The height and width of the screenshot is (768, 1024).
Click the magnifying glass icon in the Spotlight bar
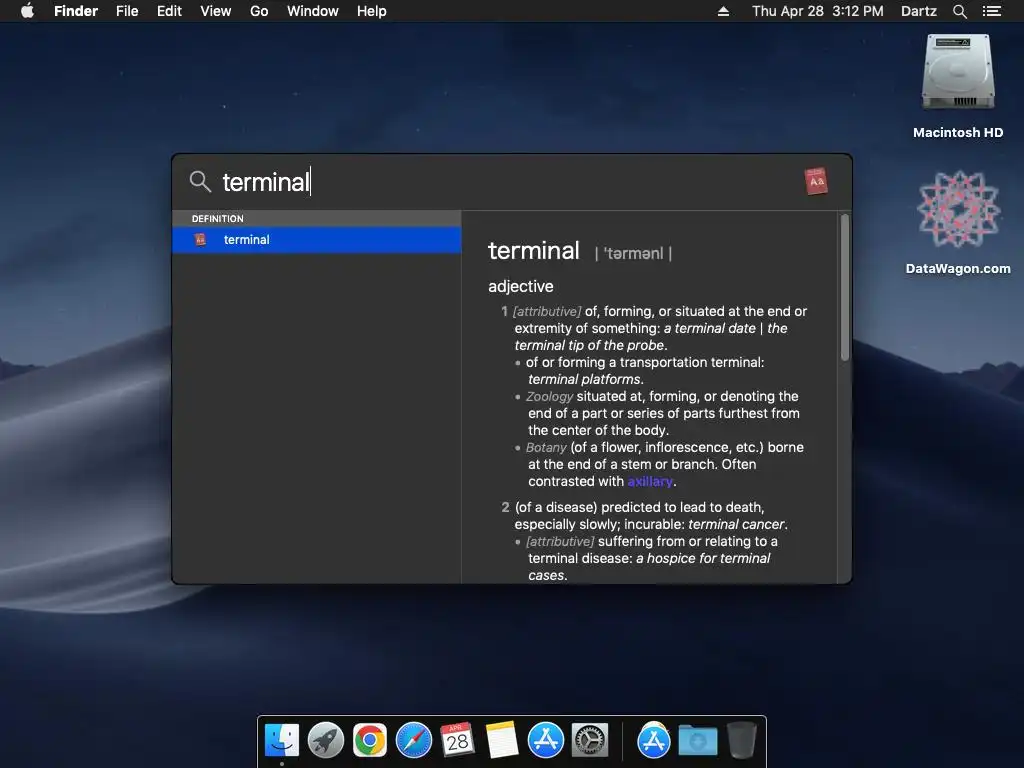(200, 182)
